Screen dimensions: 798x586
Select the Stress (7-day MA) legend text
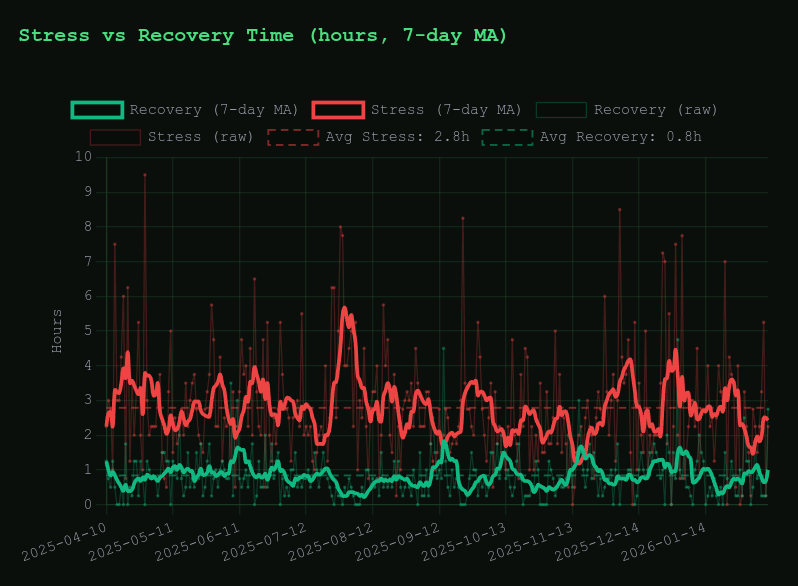[446, 110]
